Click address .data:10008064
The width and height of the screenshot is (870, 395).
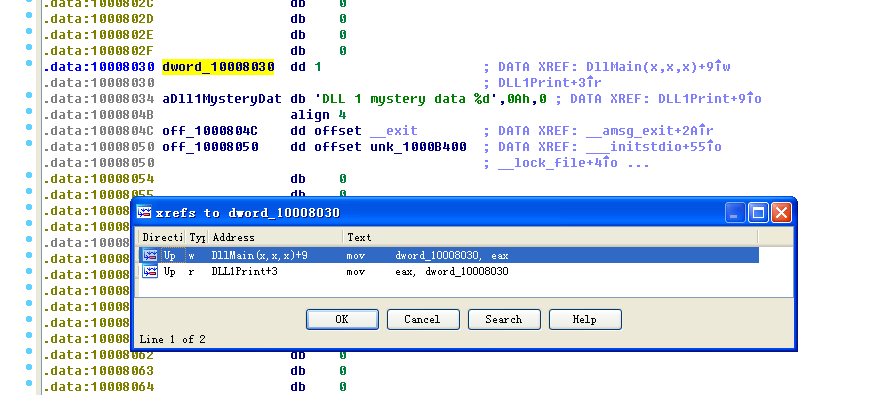99,386
